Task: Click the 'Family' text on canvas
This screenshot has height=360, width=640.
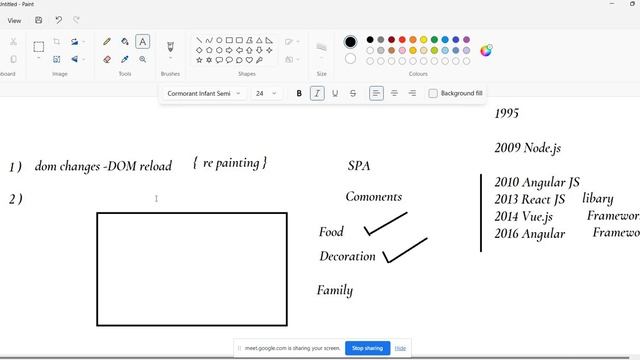Action: 335,291
